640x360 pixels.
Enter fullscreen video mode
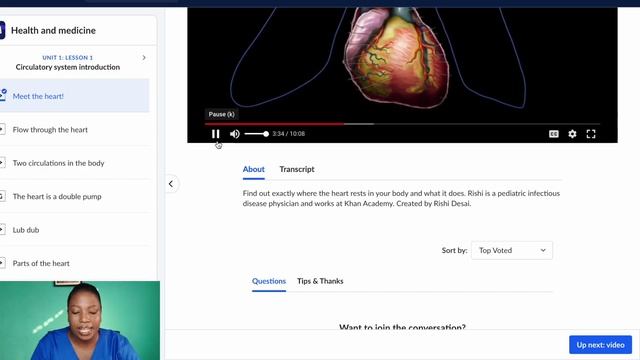click(591, 134)
